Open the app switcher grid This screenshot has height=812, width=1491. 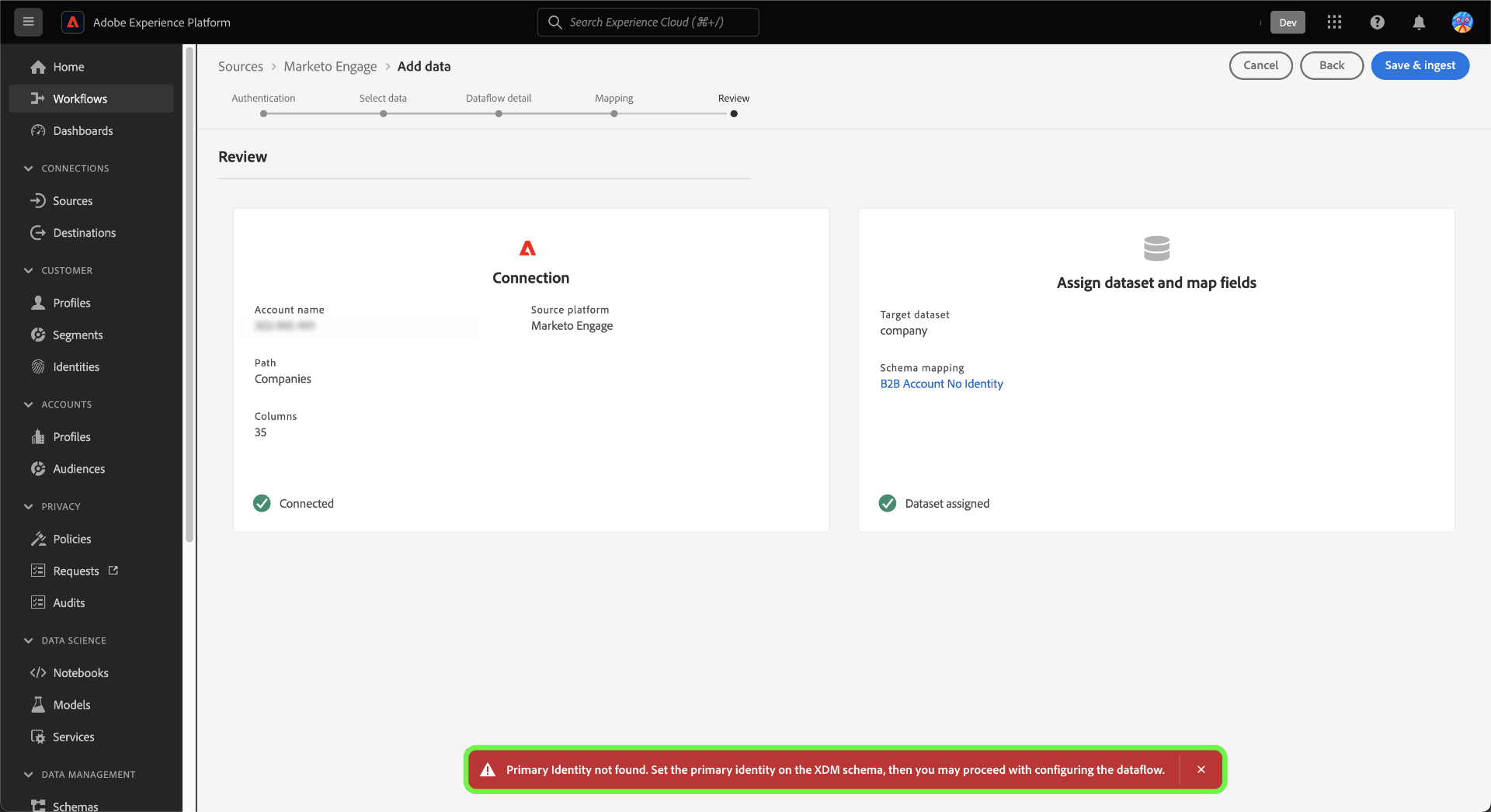point(1334,23)
